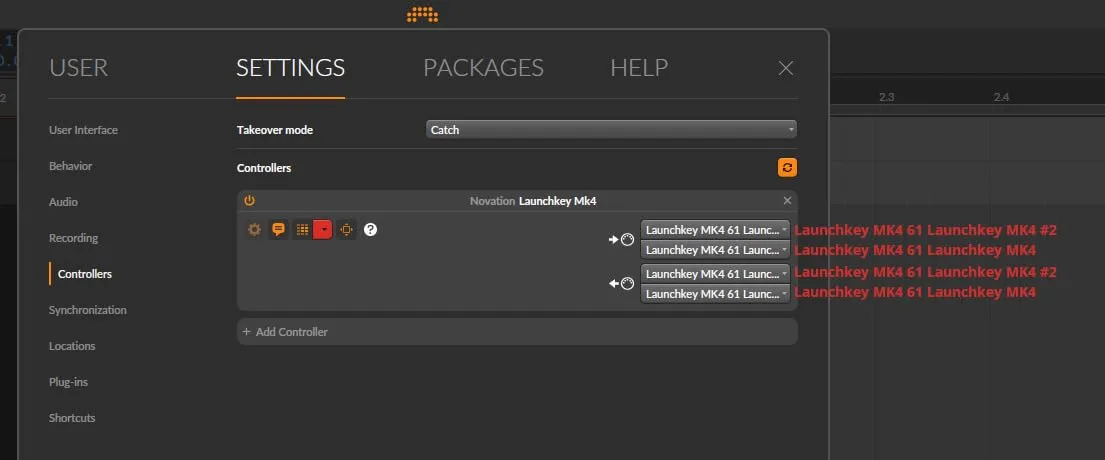Viewport: 1105px width, 460px height.
Task: Toggle the Launchkey Mk4 power button
Action: 250,201
